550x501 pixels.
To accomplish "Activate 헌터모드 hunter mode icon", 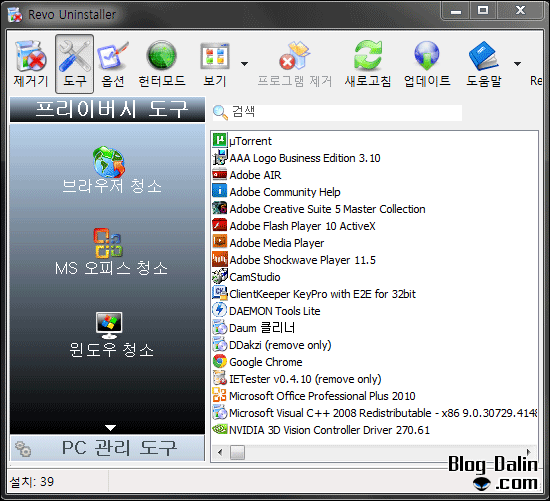I will tap(162, 64).
